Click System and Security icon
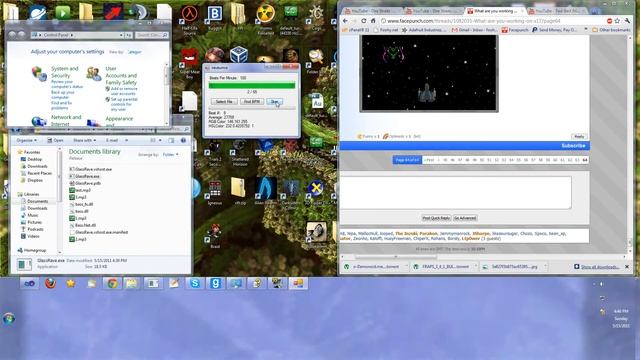 coord(39,74)
